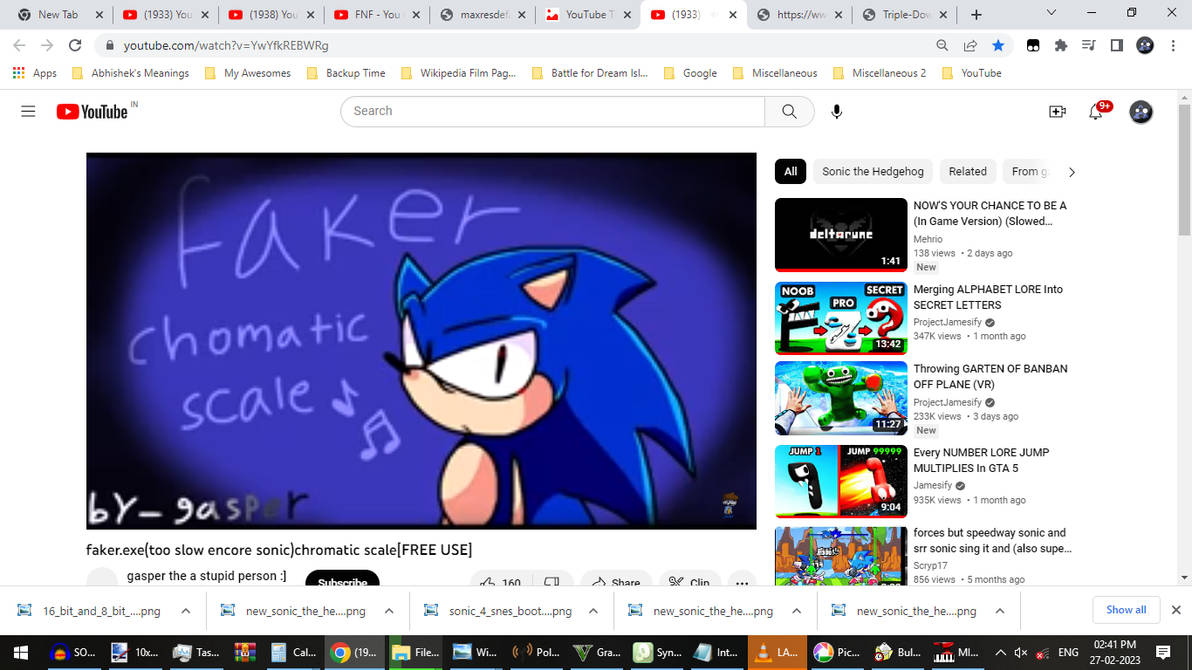The image size is (1192, 670).
Task: Open media control icon in toolbar
Action: pos(1089,46)
